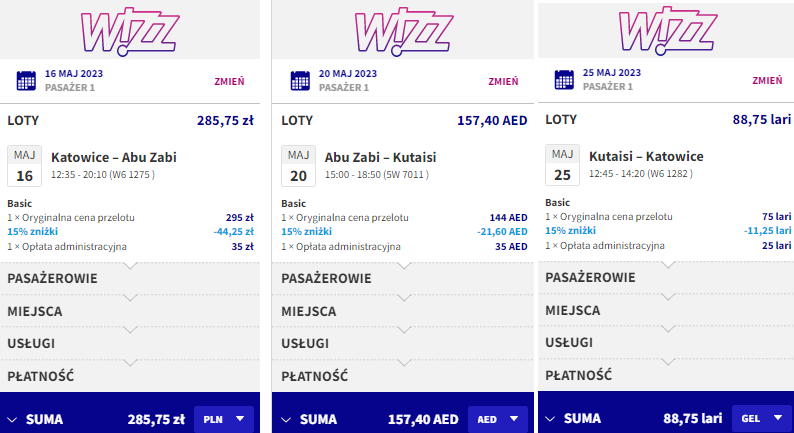794x433 pixels.
Task: Click the calendar icon beside 20 MAJ 2023
Action: tap(300, 81)
